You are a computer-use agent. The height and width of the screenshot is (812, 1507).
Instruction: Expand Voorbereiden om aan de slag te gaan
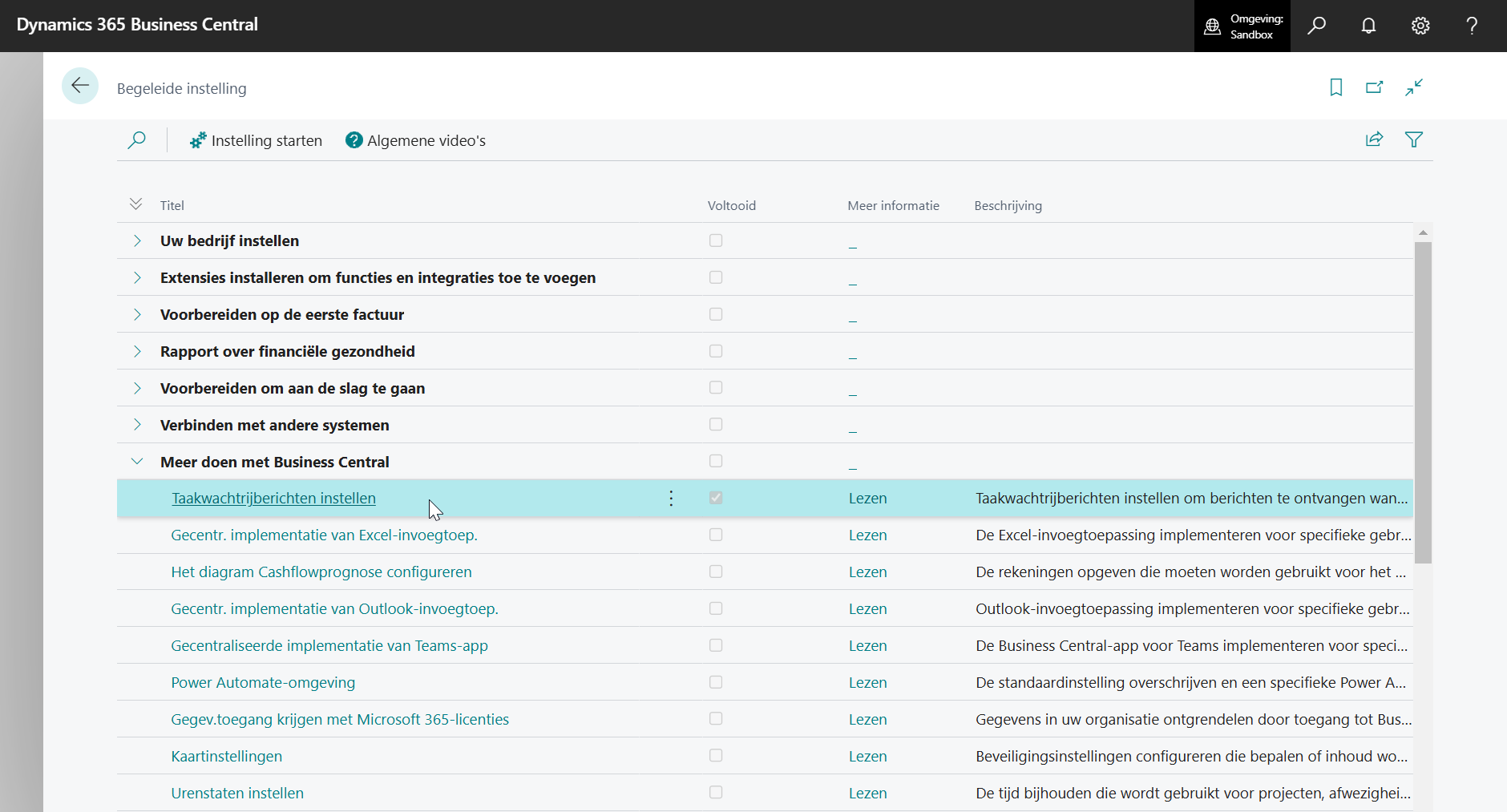(x=137, y=388)
